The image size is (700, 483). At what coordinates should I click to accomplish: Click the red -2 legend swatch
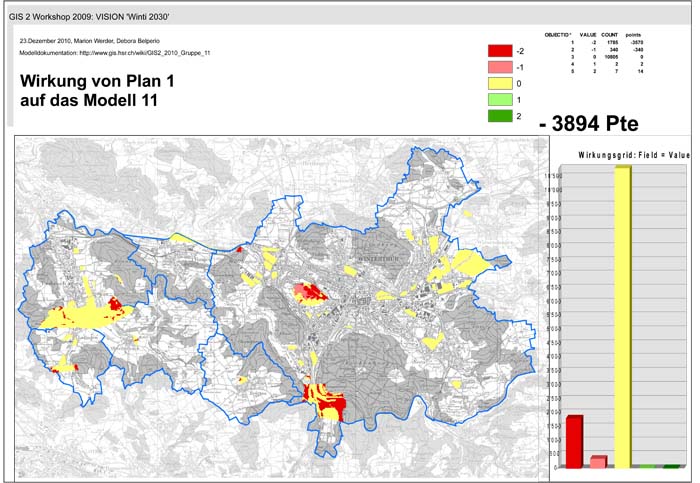point(499,51)
